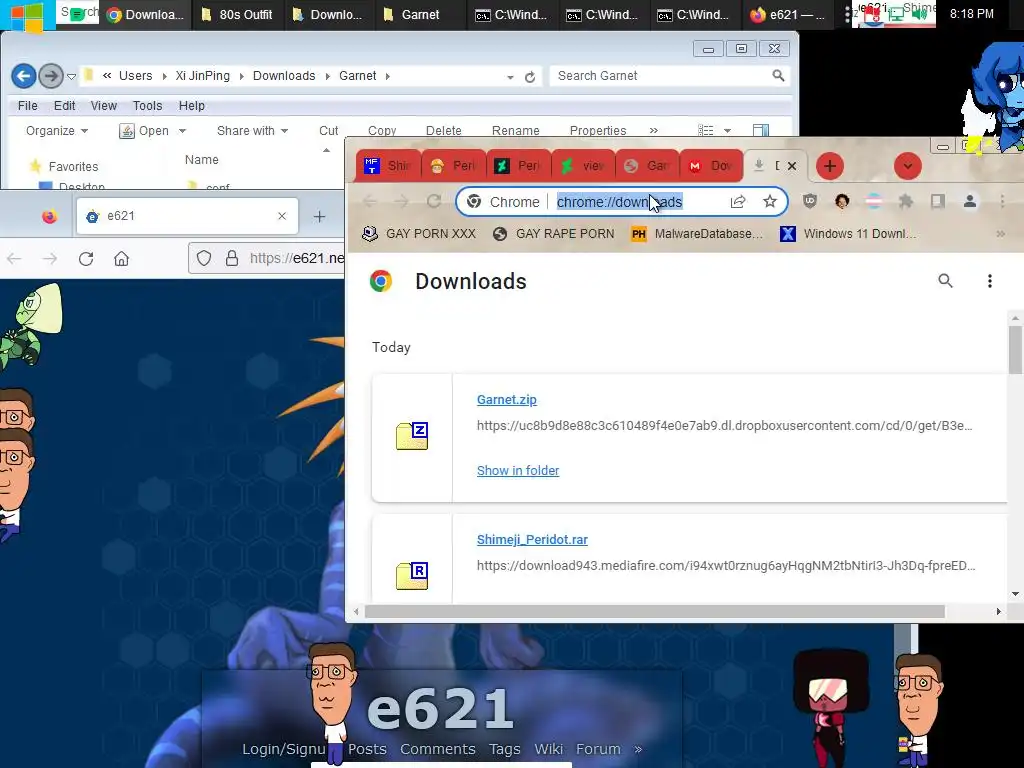Open the Garnet.zip download link
1024x768 pixels.
point(506,400)
